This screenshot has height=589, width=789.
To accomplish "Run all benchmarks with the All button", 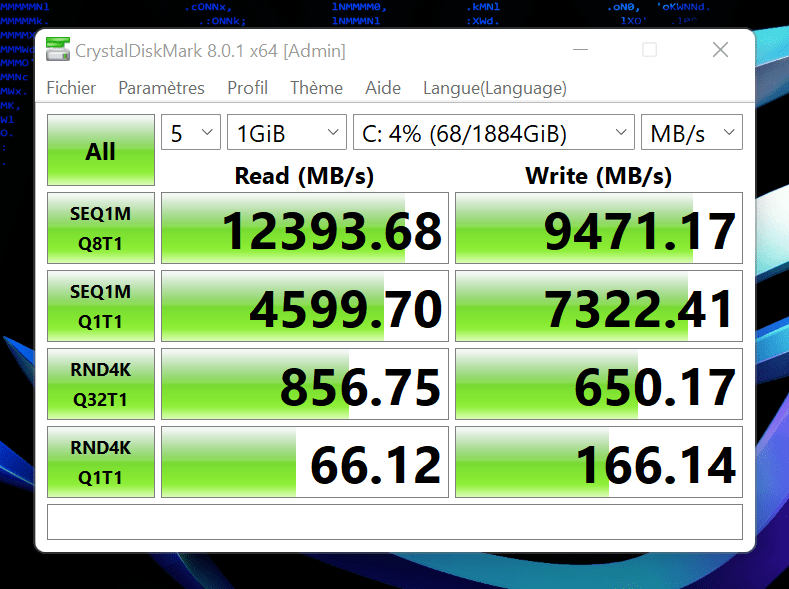I will (x=101, y=150).
